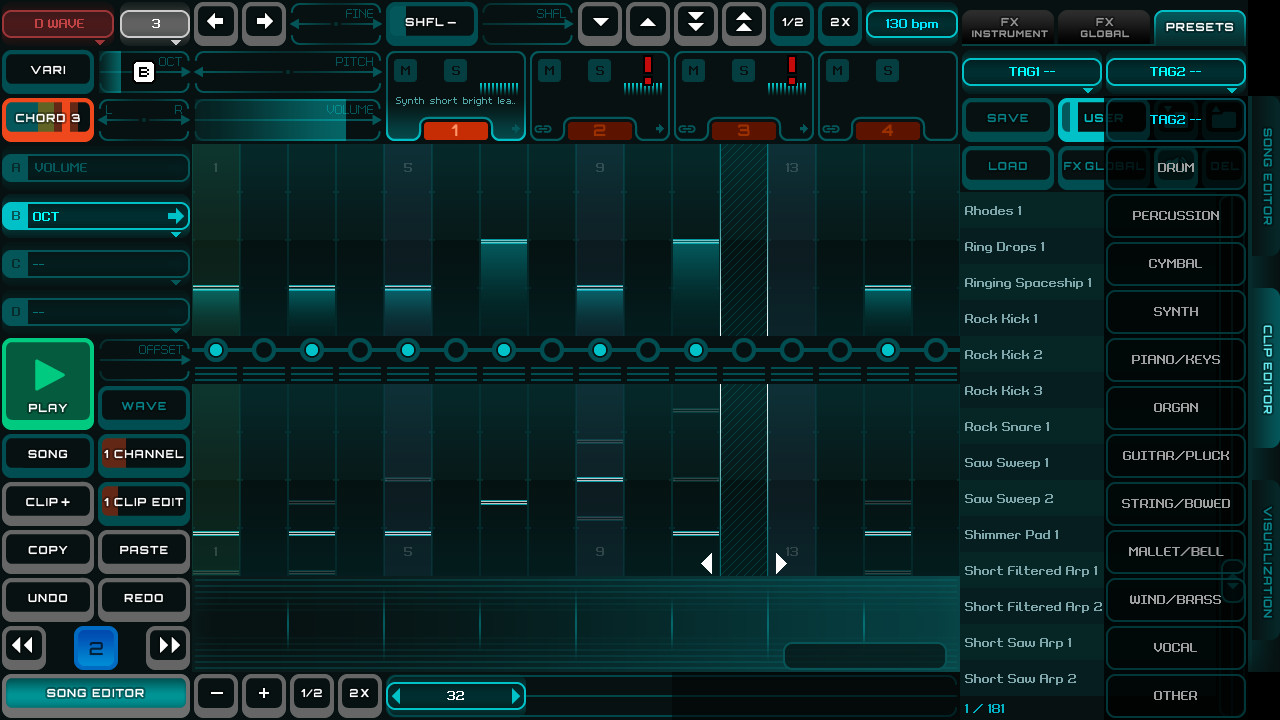
Task: Open the TAG2 dropdown
Action: 1176,72
